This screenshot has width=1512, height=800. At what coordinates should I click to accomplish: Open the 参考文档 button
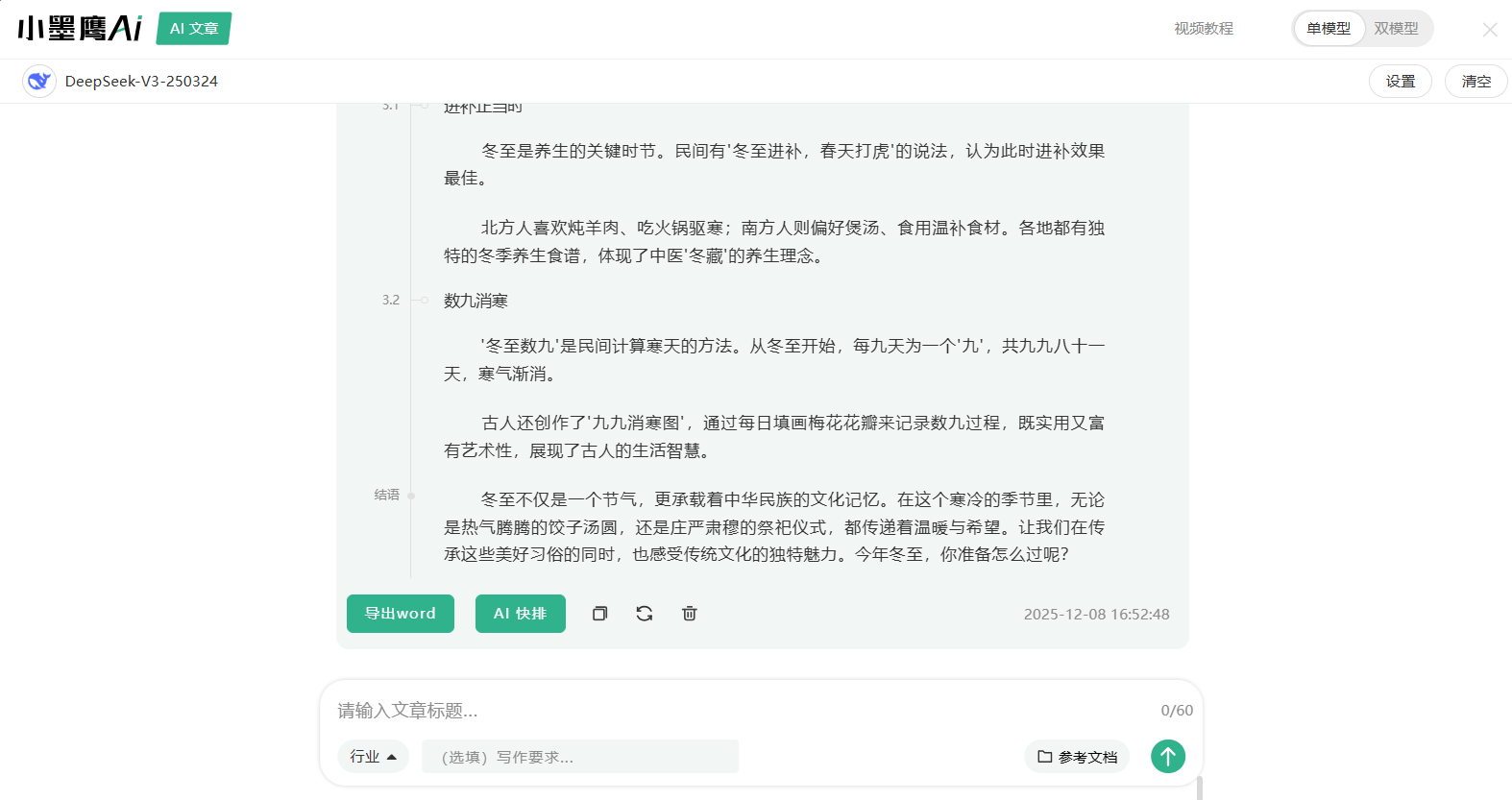1077,757
